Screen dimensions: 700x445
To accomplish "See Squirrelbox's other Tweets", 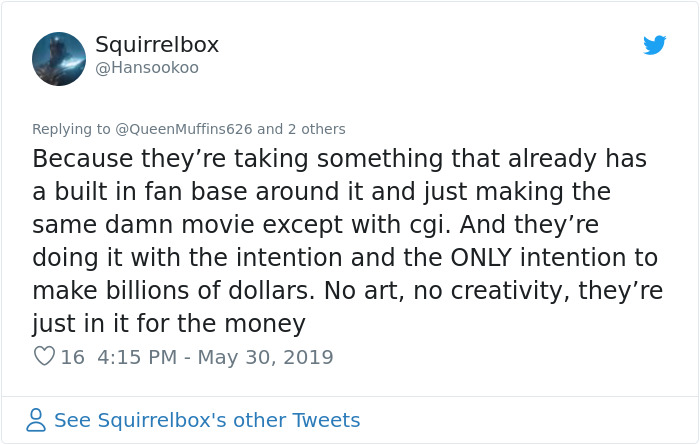I will (206, 420).
